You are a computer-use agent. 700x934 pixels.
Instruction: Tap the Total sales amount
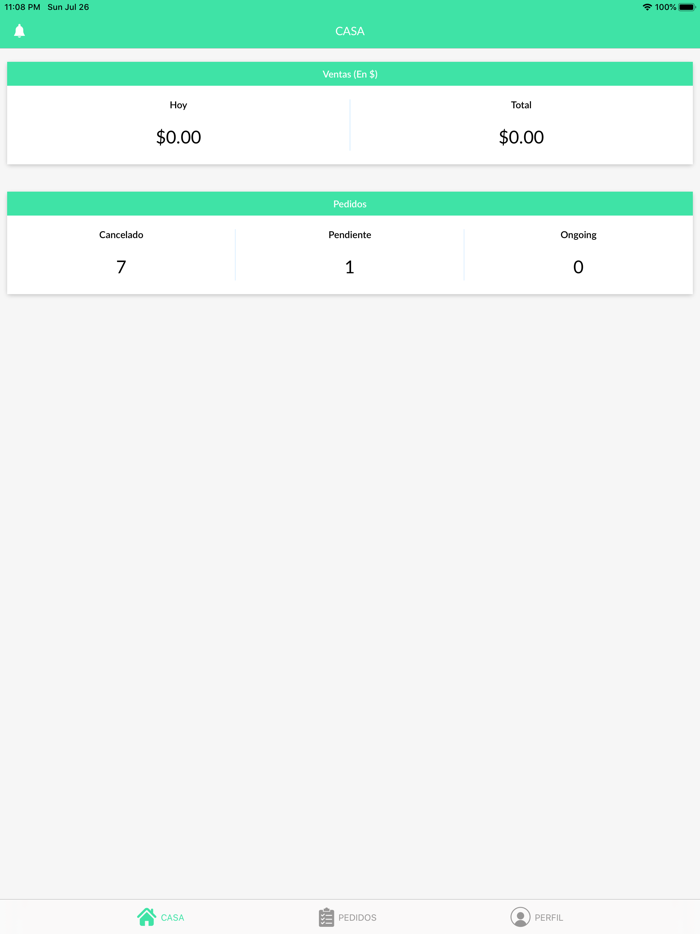(521, 137)
